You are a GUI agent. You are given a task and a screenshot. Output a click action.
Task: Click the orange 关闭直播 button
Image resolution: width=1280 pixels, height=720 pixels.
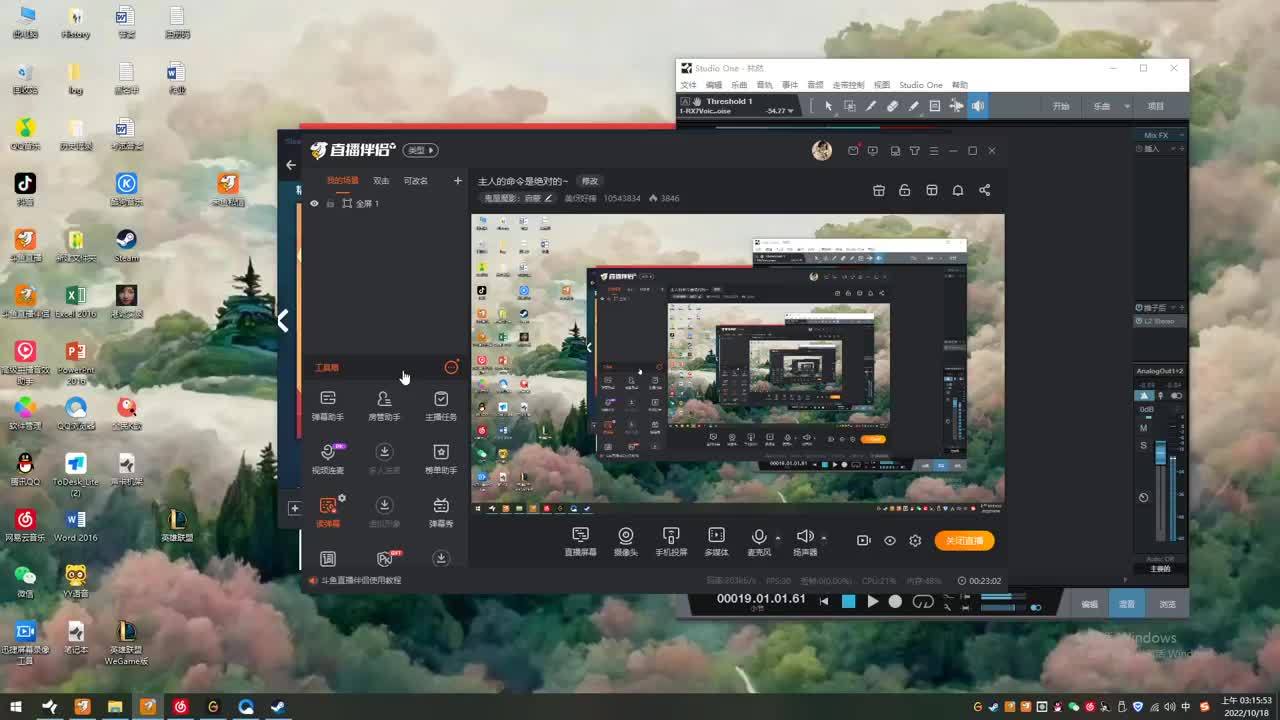[965, 541]
